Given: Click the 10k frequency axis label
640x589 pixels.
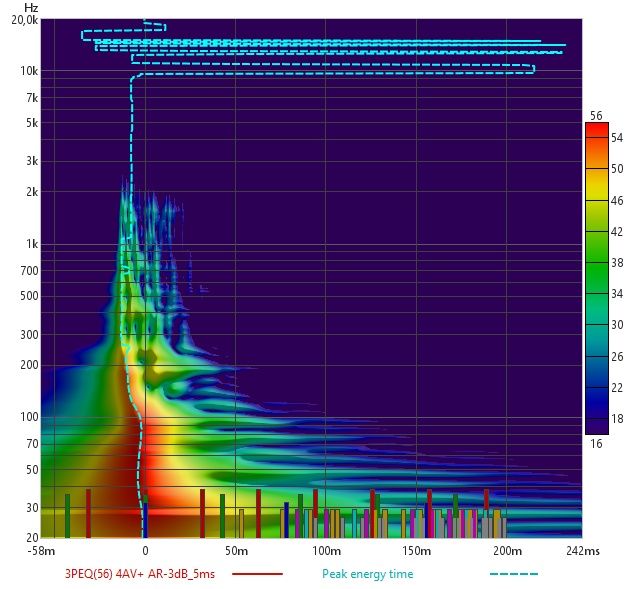Looking at the screenshot, I should click(28, 71).
